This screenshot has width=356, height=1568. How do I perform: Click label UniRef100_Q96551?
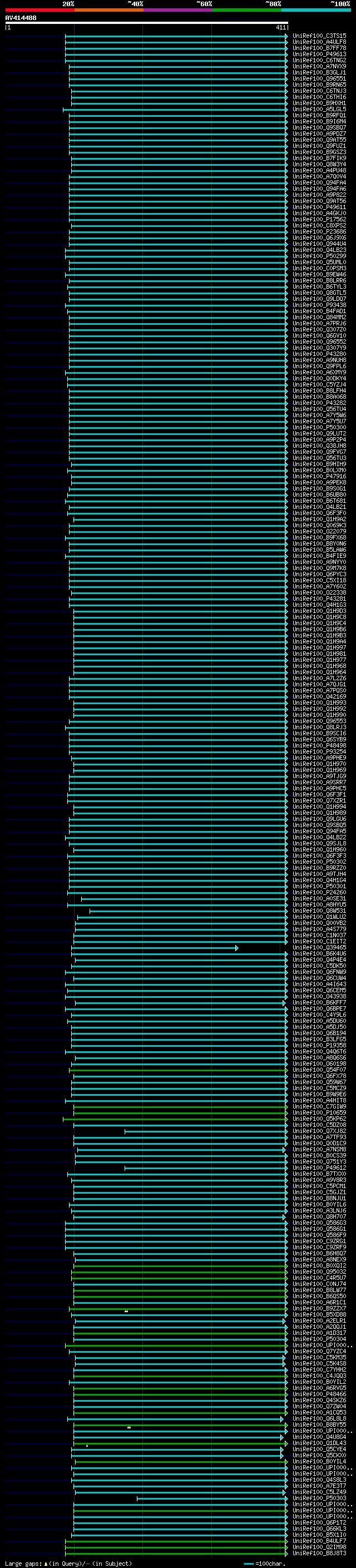(x=319, y=78)
